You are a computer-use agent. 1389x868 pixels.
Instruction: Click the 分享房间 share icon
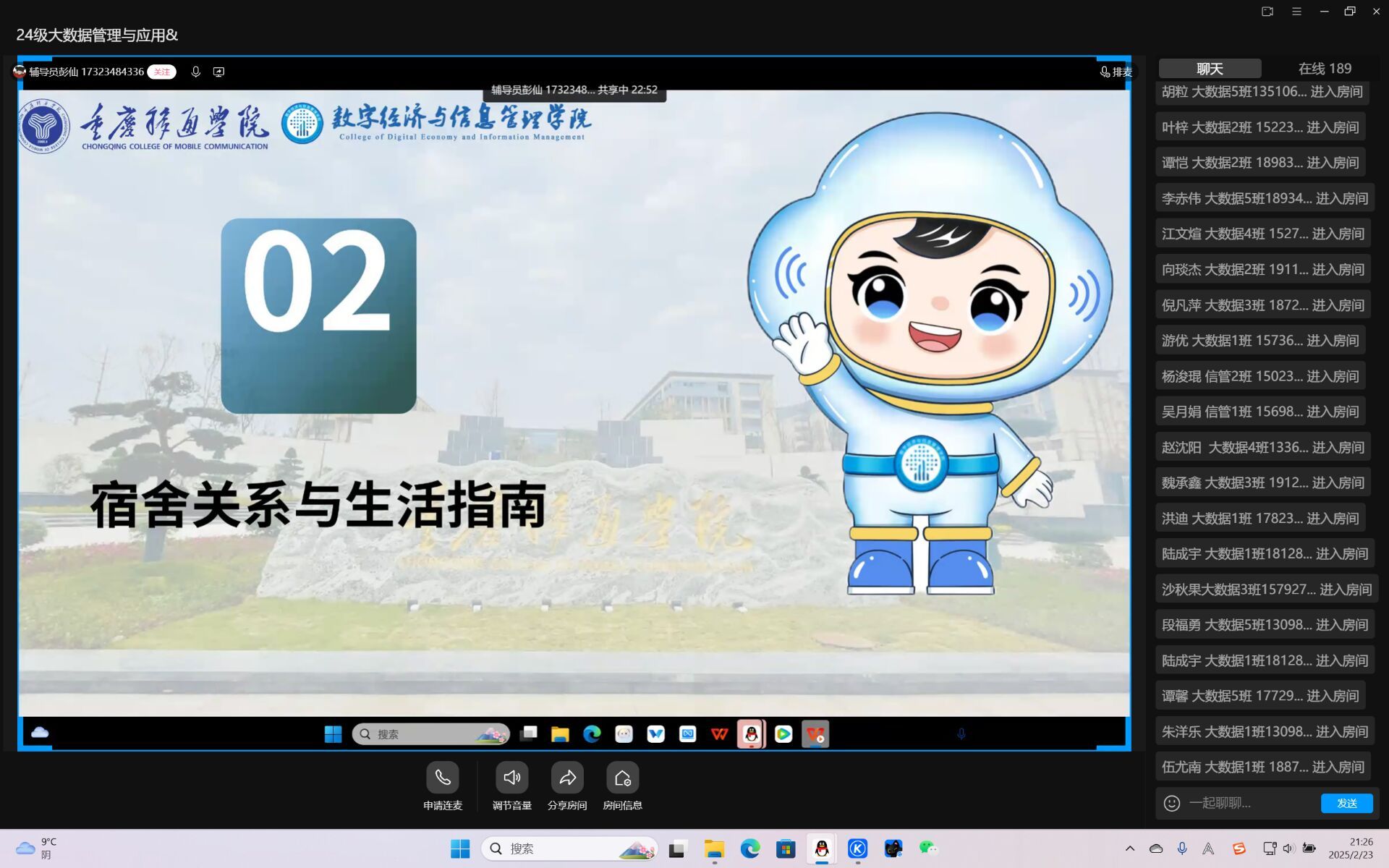567,778
